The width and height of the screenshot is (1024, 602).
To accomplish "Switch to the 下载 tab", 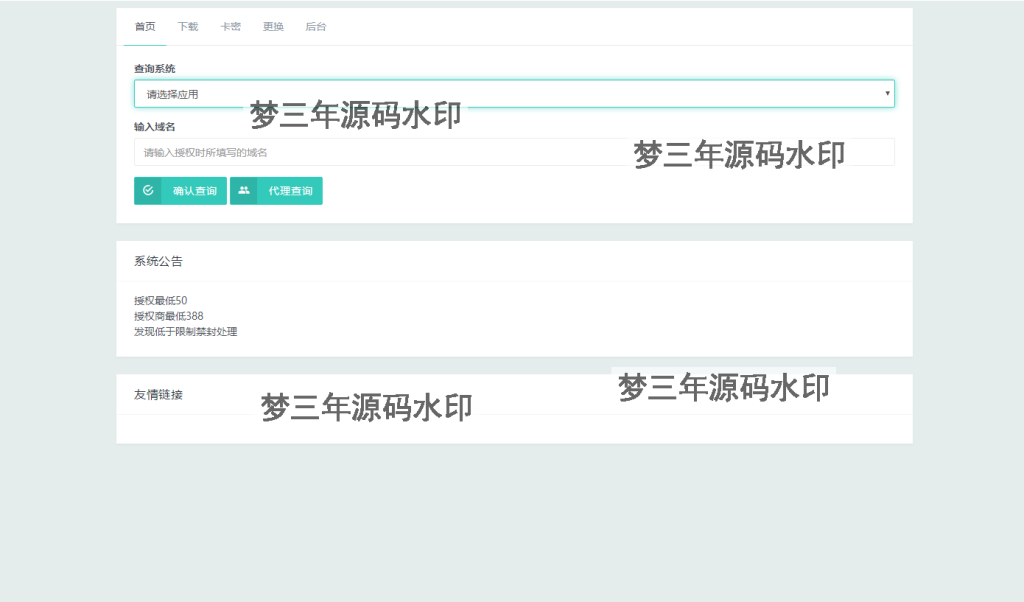I will point(187,27).
